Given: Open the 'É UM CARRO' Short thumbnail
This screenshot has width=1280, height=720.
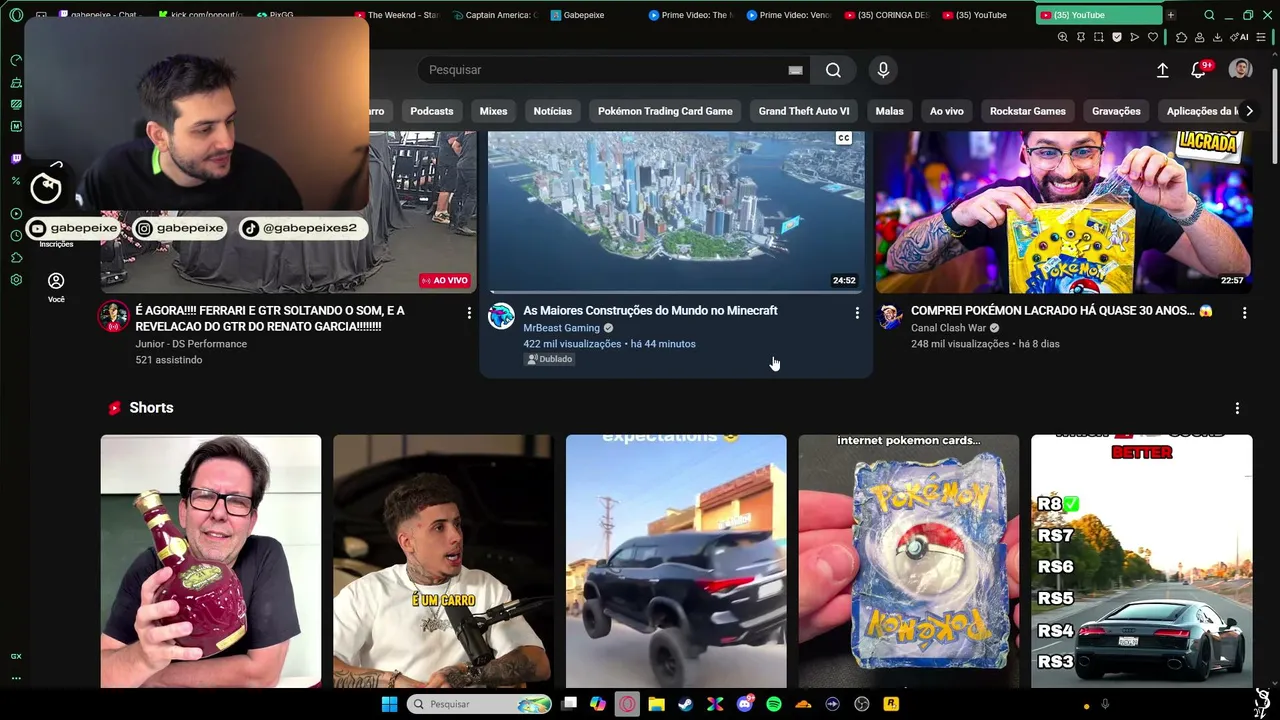Looking at the screenshot, I should (443, 561).
